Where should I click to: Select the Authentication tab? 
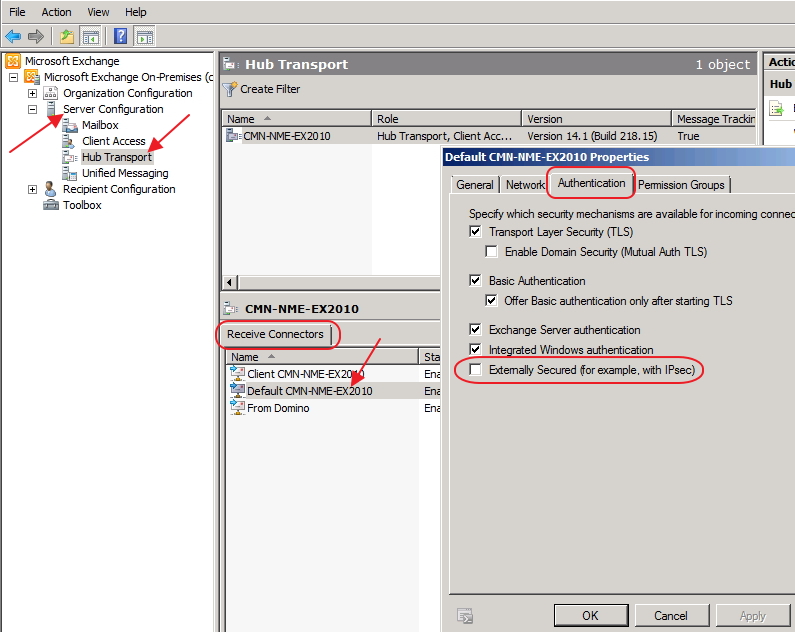click(591, 183)
